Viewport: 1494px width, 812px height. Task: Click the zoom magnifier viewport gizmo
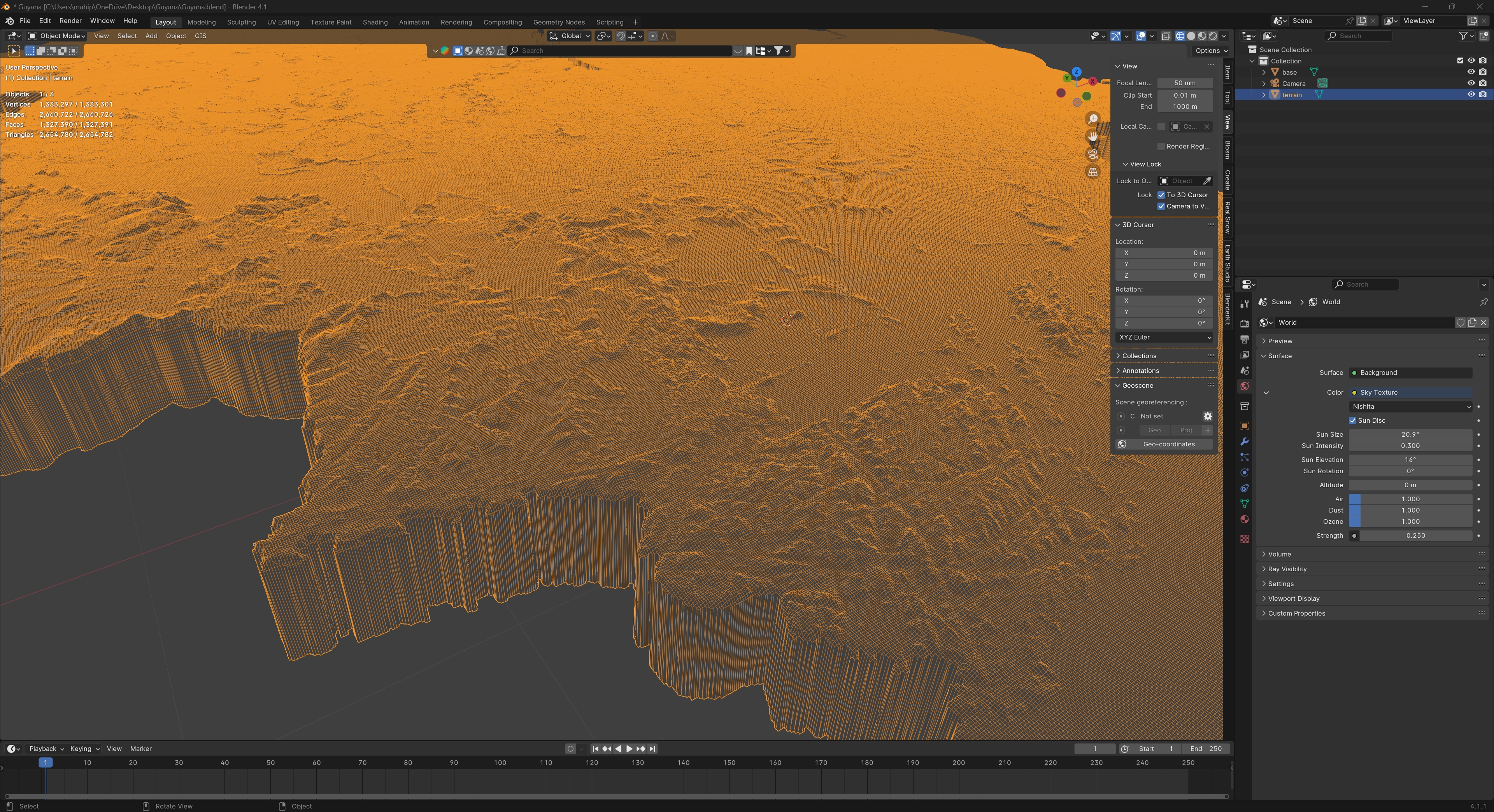point(1092,119)
